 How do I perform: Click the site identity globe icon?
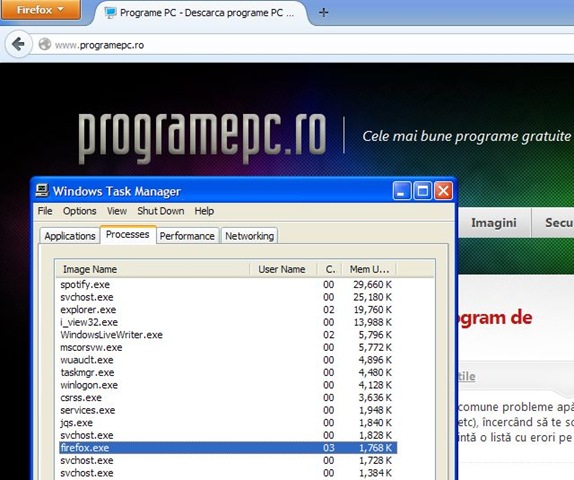45,45
